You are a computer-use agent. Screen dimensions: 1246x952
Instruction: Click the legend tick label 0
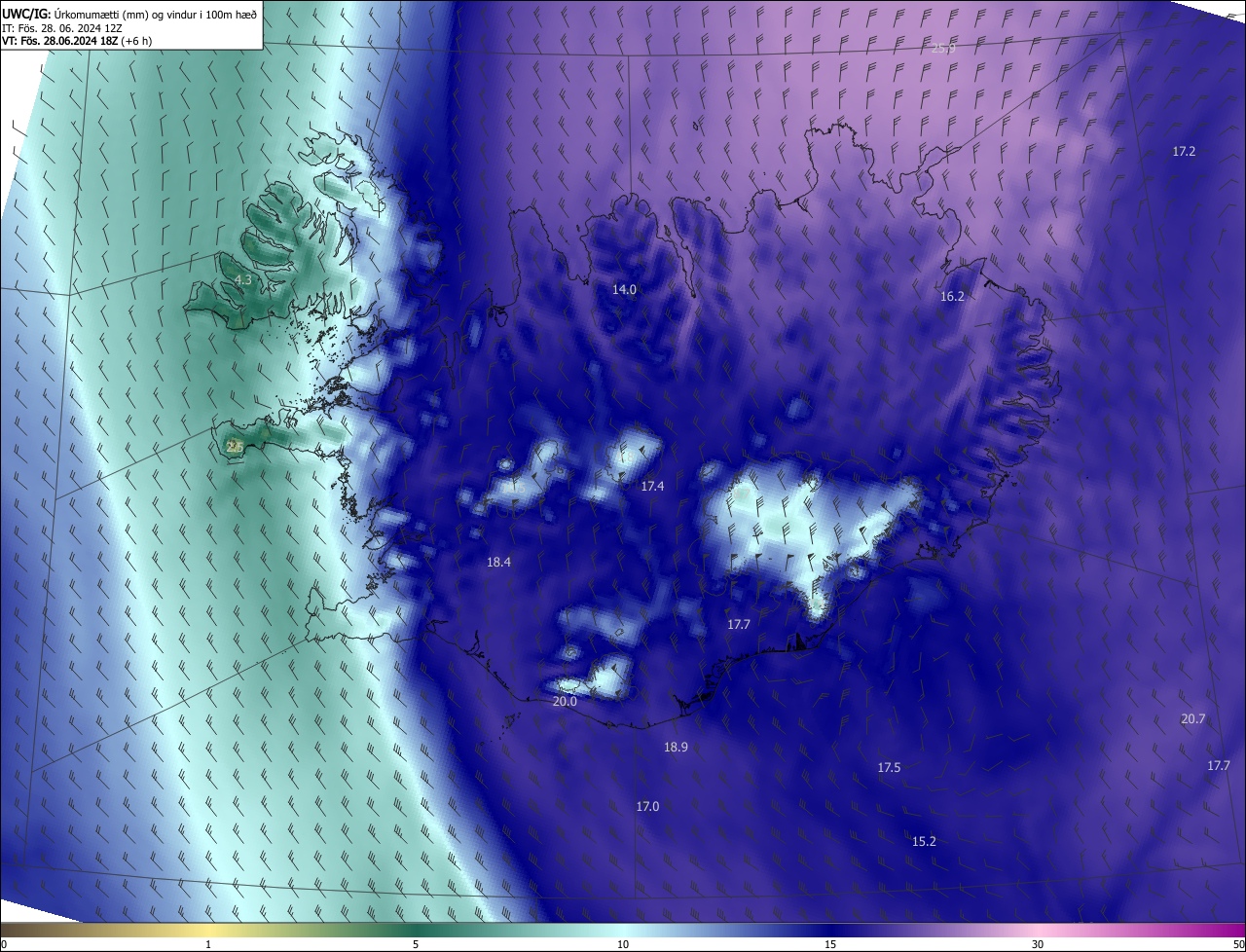pyautogui.click(x=4, y=945)
